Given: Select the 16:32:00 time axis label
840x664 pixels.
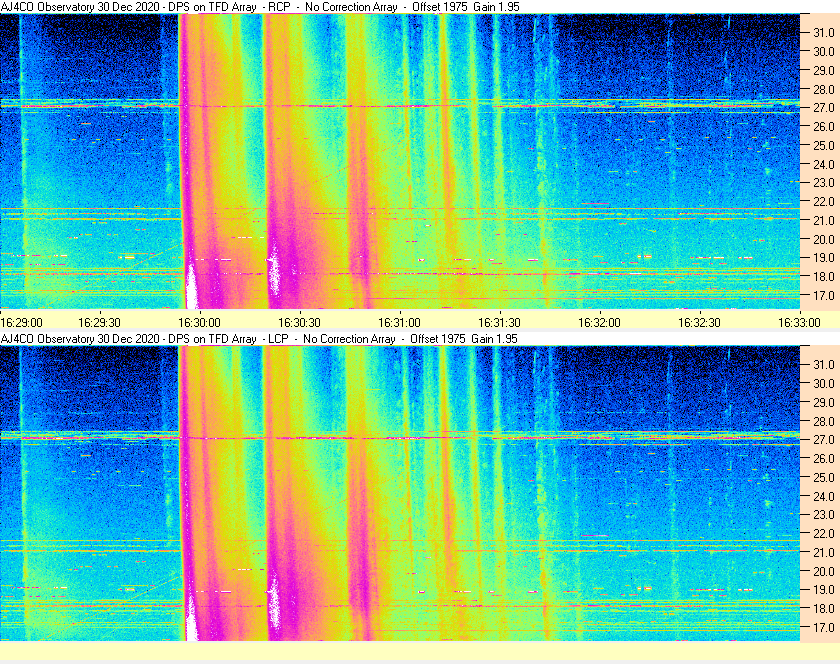Looking at the screenshot, I should [x=599, y=323].
